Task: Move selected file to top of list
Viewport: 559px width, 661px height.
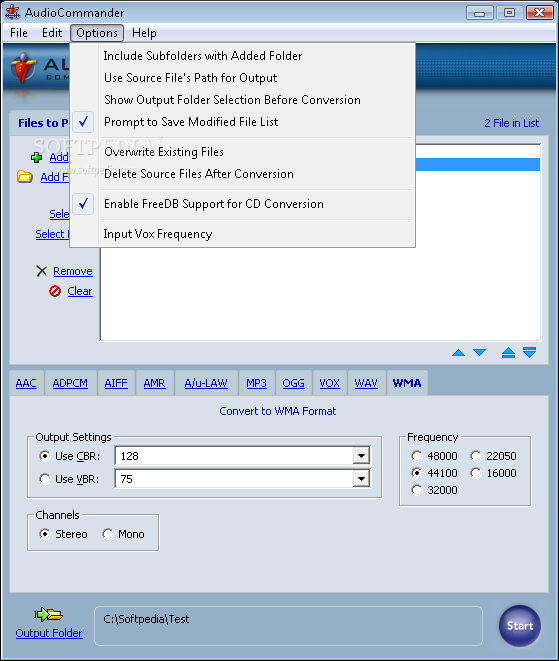Action: pos(508,352)
